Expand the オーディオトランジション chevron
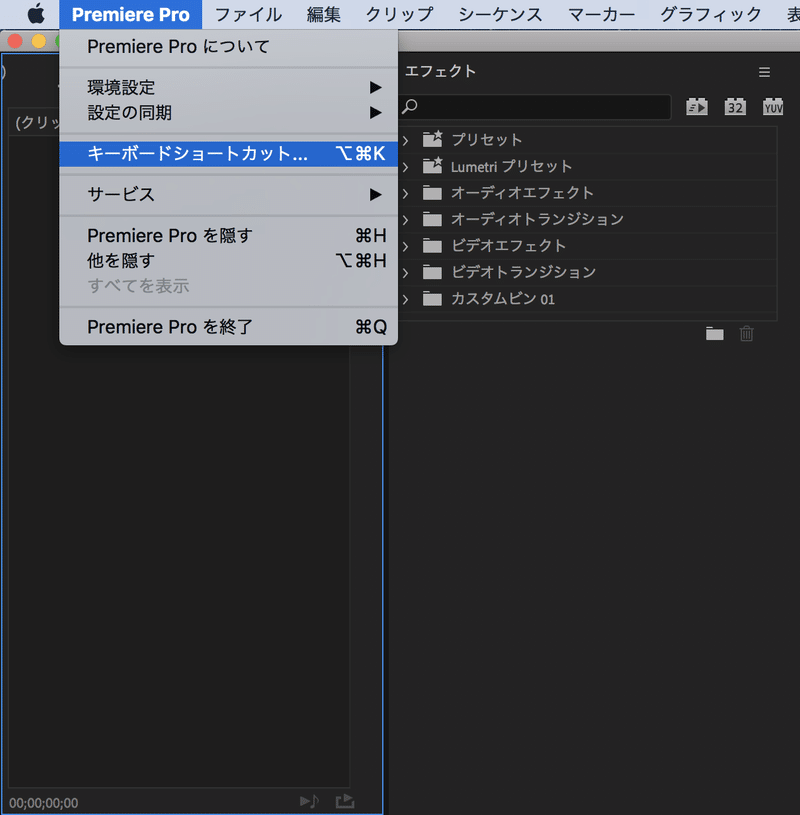The height and width of the screenshot is (815, 800). pyautogui.click(x=405, y=220)
